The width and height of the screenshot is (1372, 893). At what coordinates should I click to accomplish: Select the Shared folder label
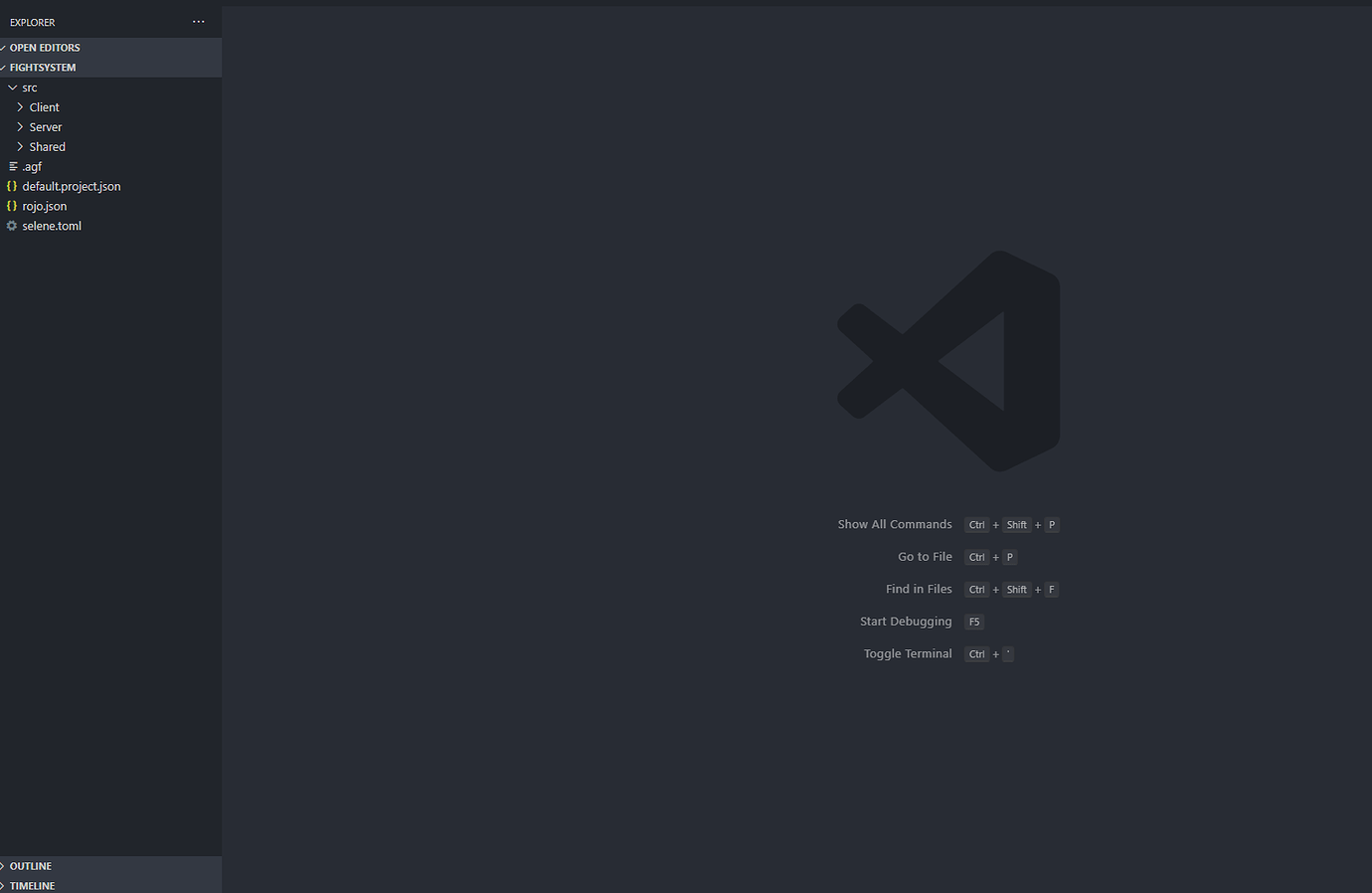click(48, 147)
